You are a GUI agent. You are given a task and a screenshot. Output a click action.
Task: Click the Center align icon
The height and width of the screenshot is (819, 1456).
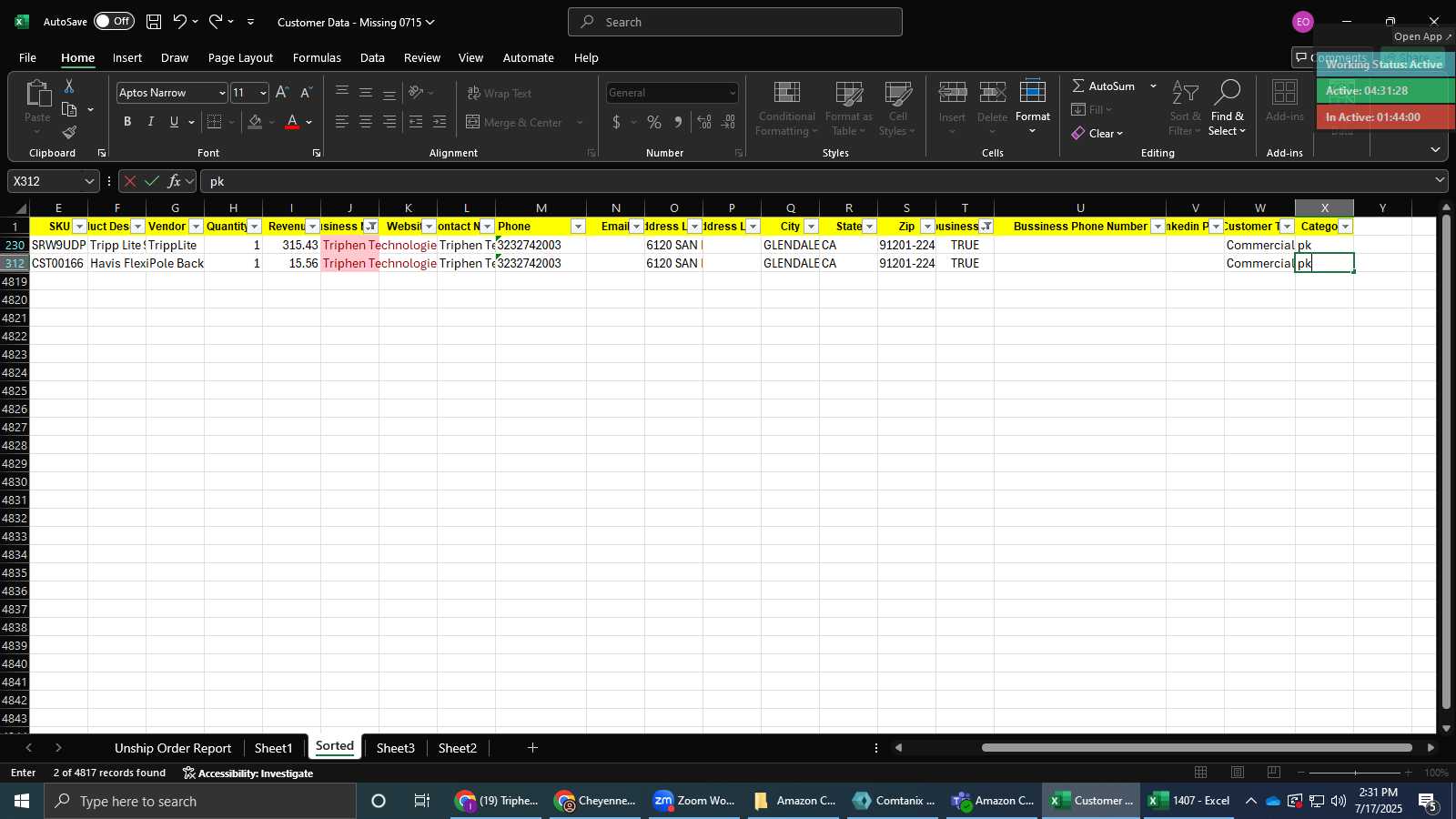tap(366, 122)
